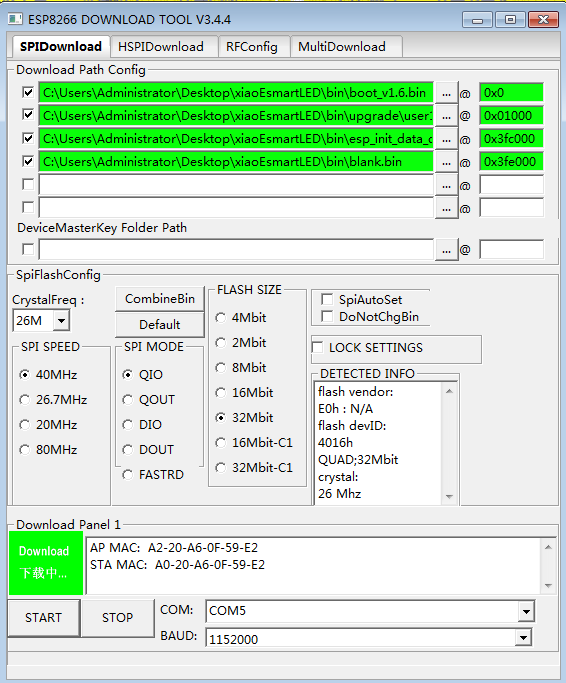Image resolution: width=566 pixels, height=683 pixels.
Task: Expand the CrystalFreq 26M dropdown
Action: click(x=61, y=321)
